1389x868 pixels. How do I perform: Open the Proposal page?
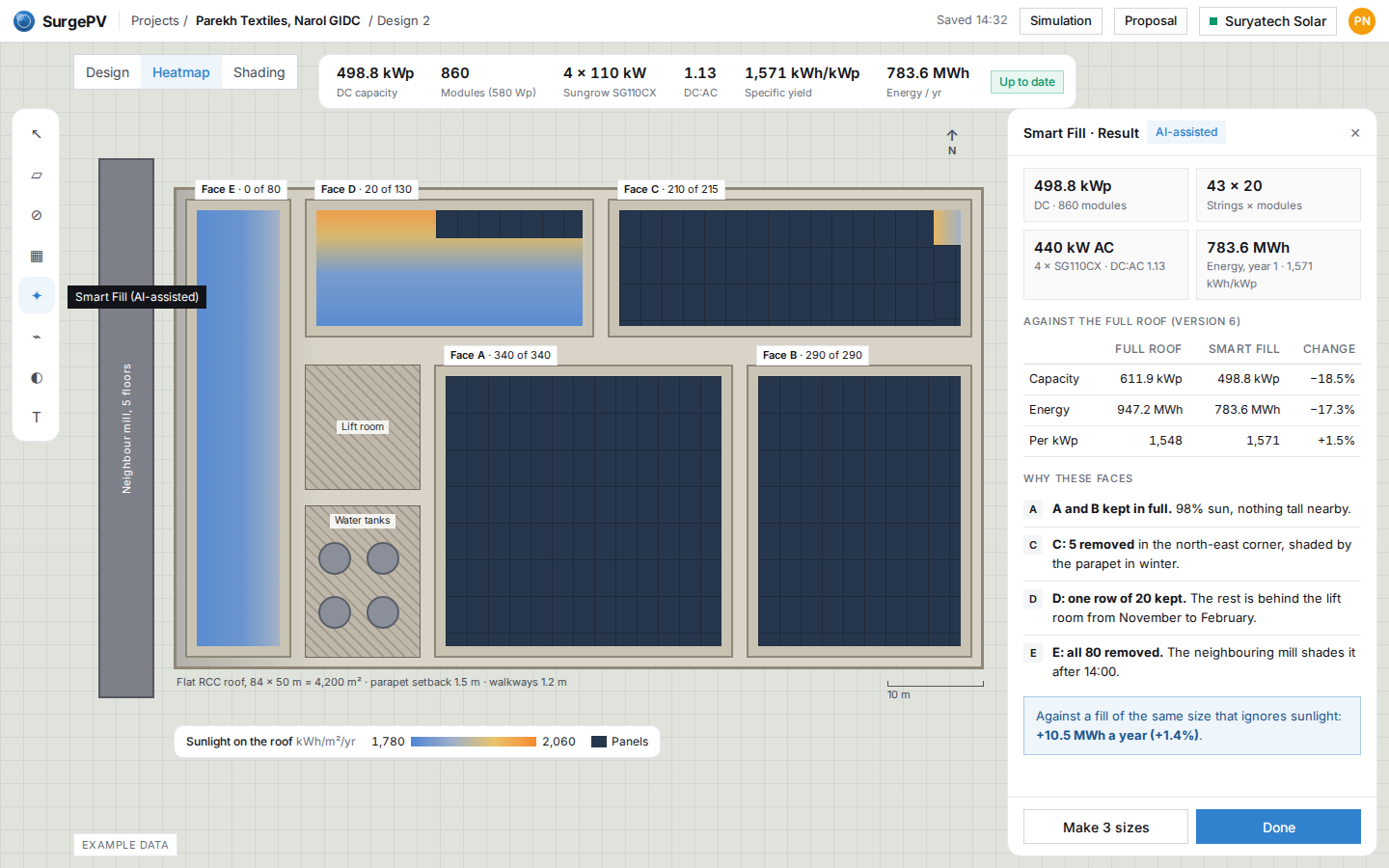[1151, 21]
